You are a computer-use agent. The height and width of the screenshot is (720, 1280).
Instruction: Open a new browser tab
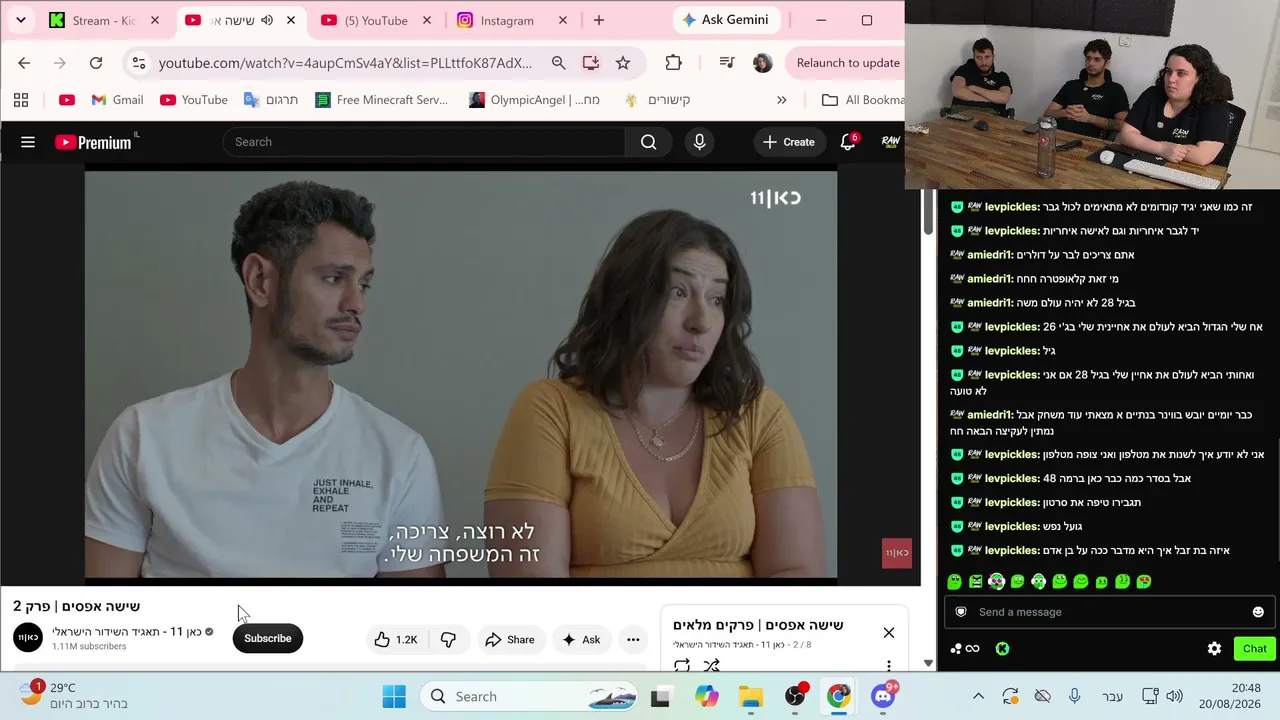(598, 20)
